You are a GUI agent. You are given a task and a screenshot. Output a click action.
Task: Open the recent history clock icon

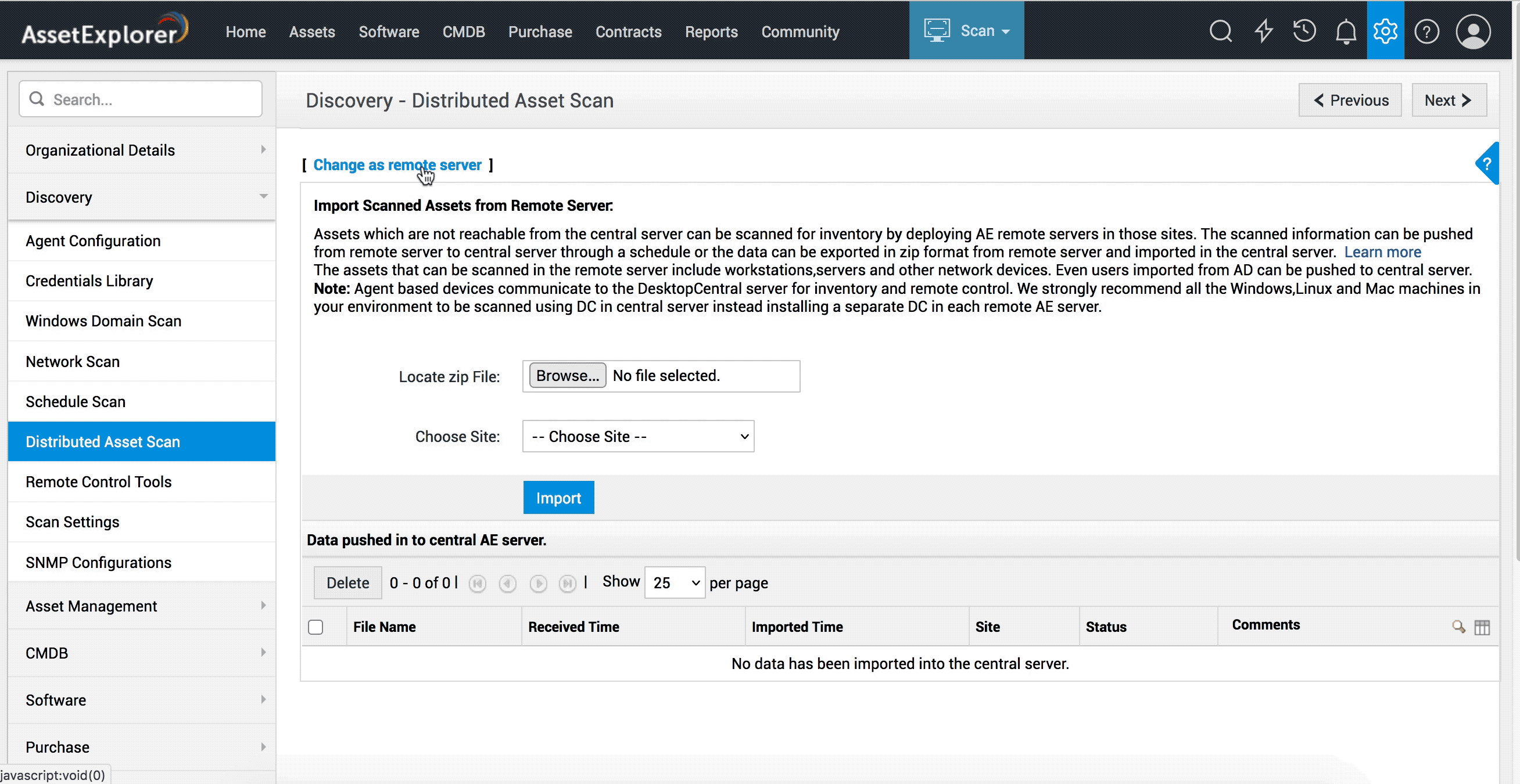click(1304, 31)
